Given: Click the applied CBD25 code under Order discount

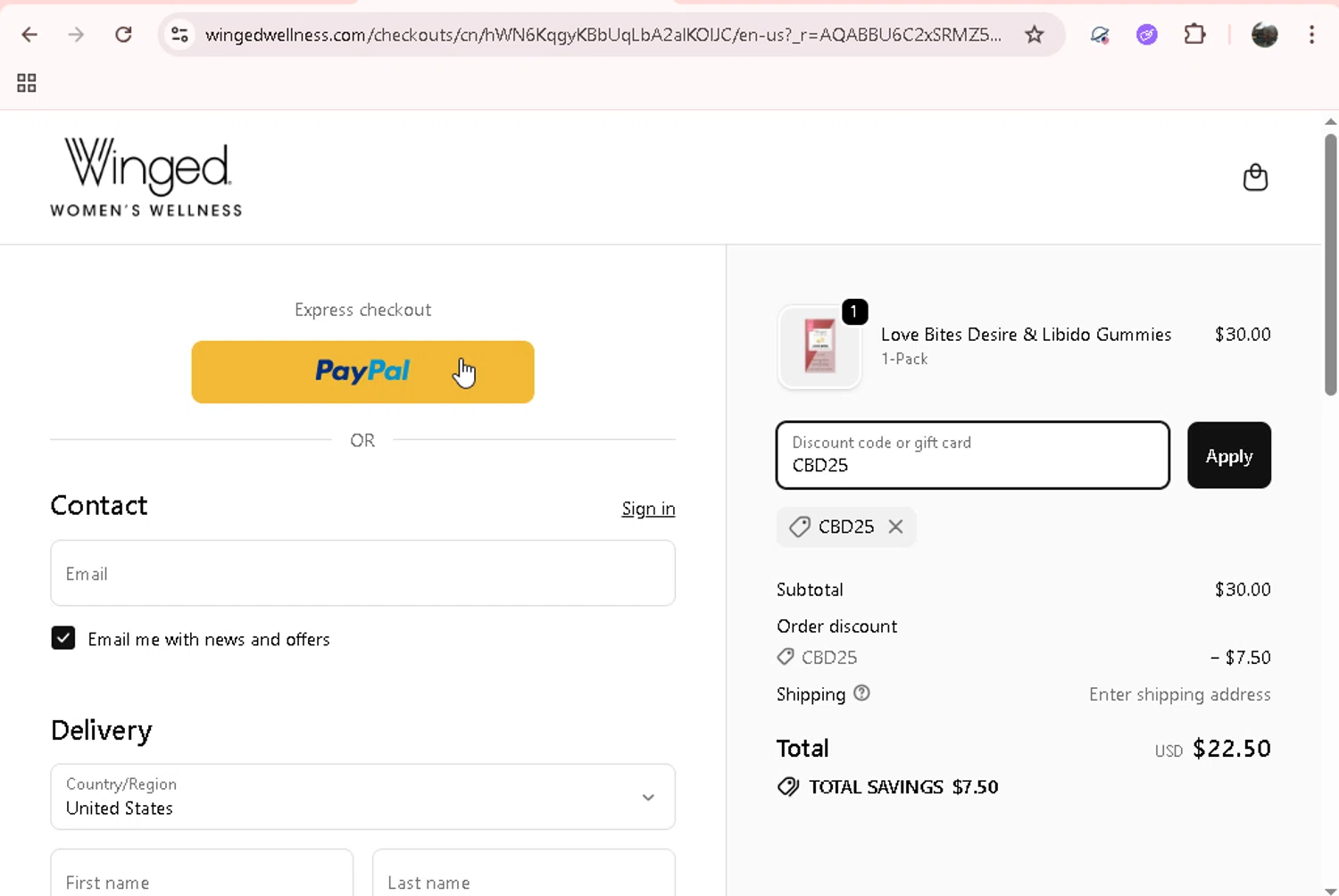Looking at the screenshot, I should (829, 658).
